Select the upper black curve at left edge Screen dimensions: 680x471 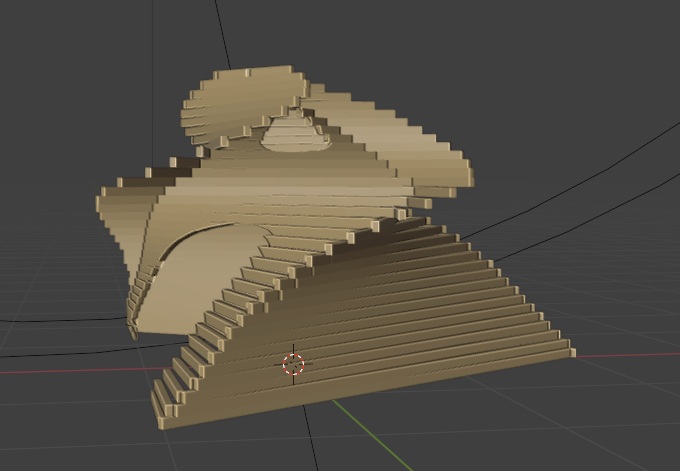(50, 321)
